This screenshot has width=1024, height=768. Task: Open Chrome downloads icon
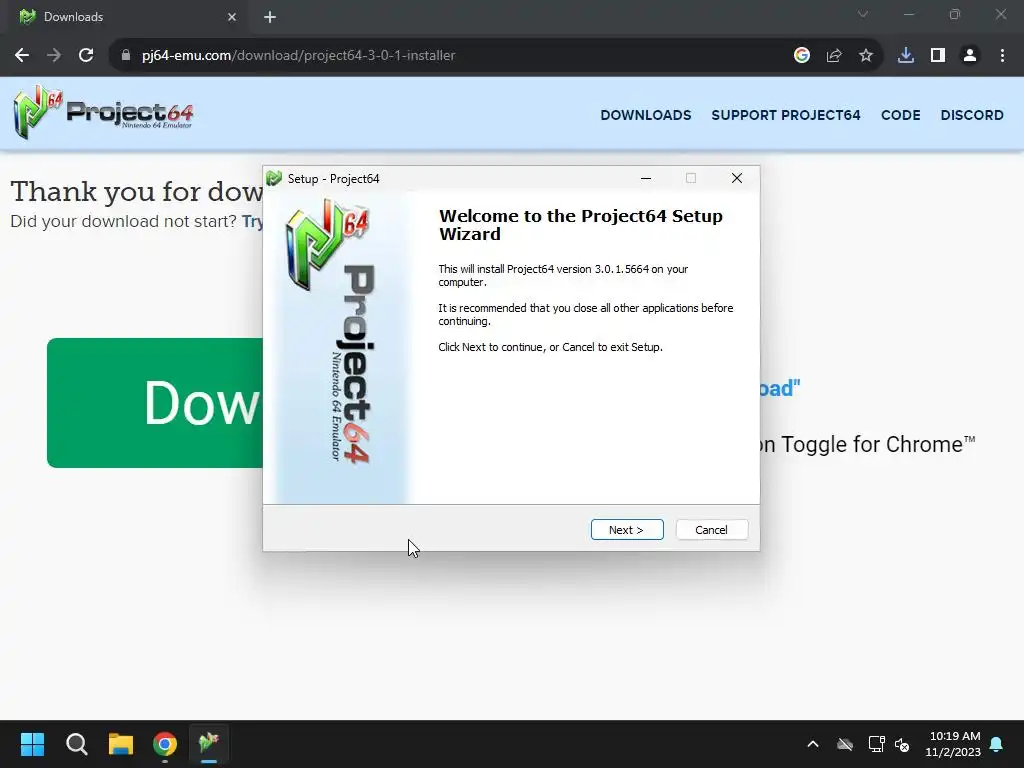coord(906,56)
